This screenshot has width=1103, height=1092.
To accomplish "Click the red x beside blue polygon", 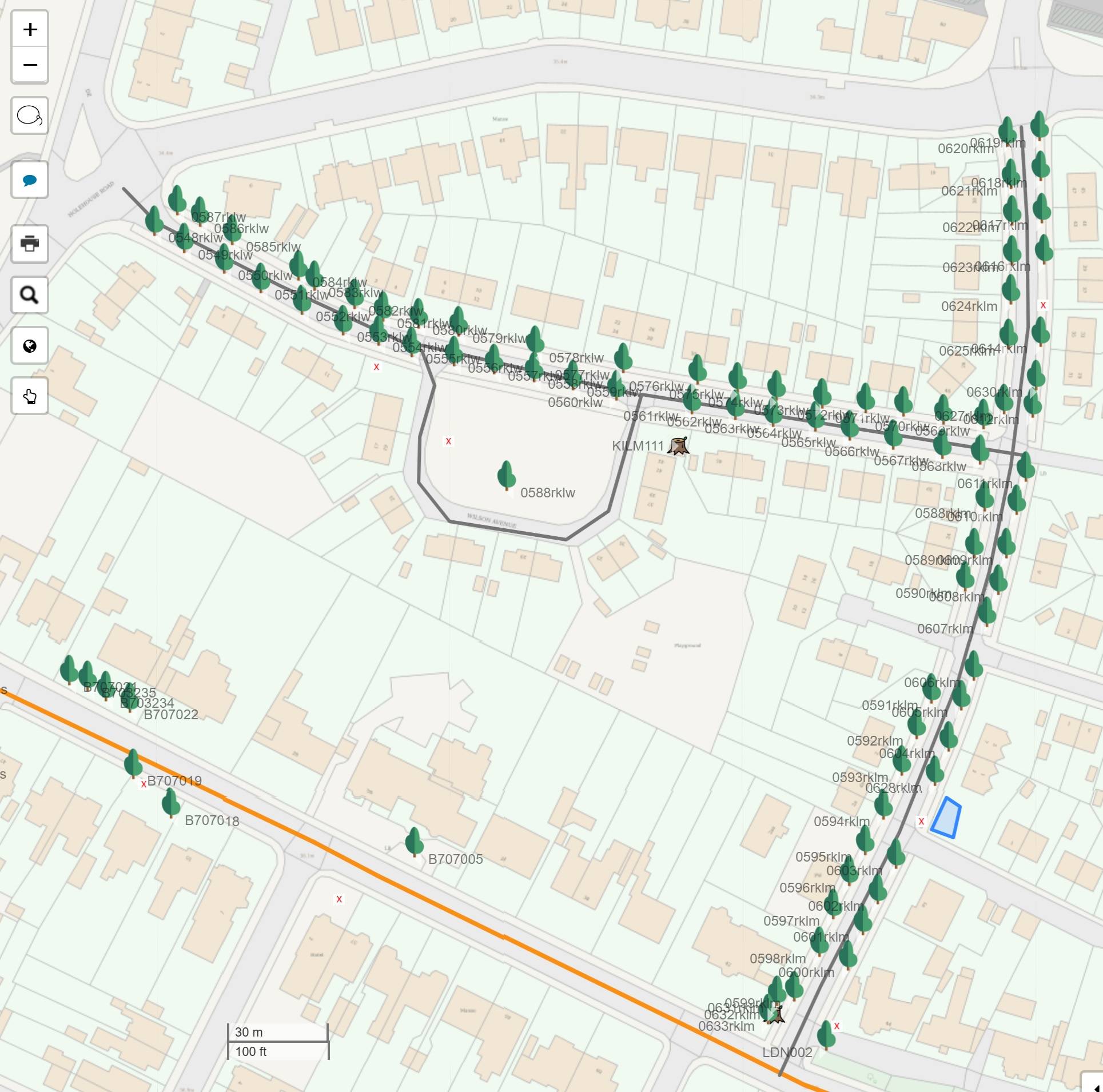I will tap(921, 821).
